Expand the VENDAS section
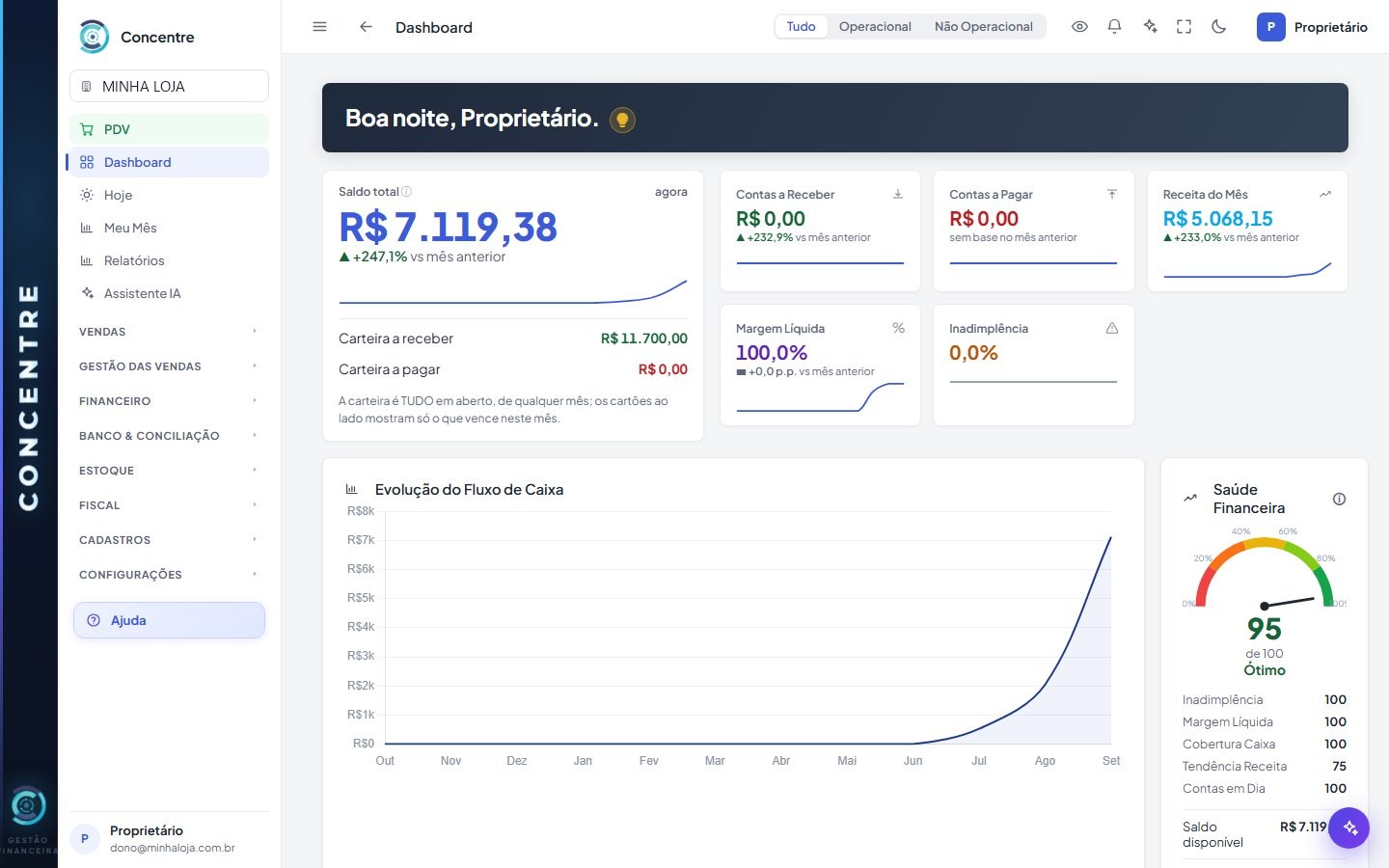The height and width of the screenshot is (868, 1389). tap(169, 332)
